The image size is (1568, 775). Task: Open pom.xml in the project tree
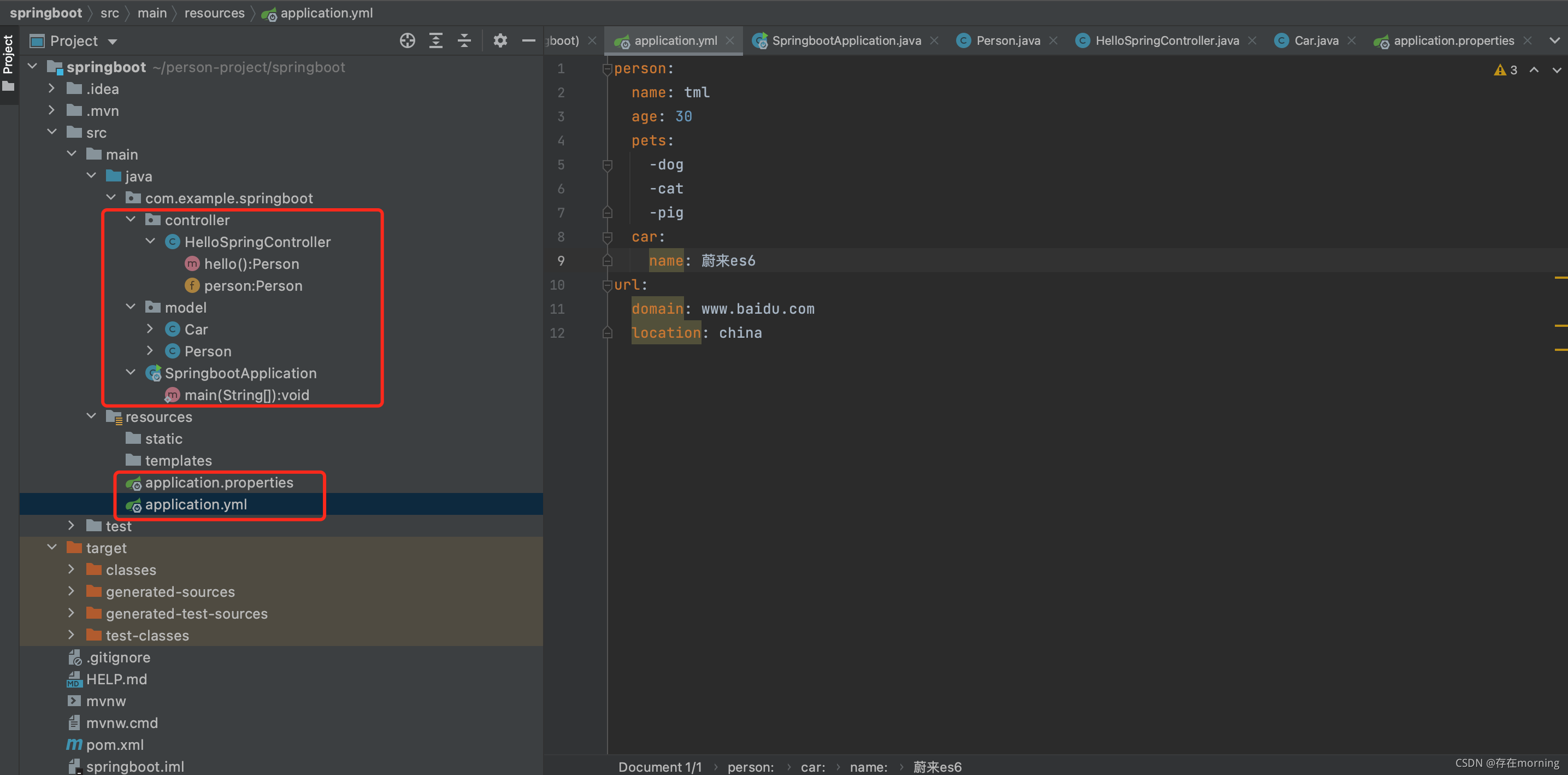[114, 744]
